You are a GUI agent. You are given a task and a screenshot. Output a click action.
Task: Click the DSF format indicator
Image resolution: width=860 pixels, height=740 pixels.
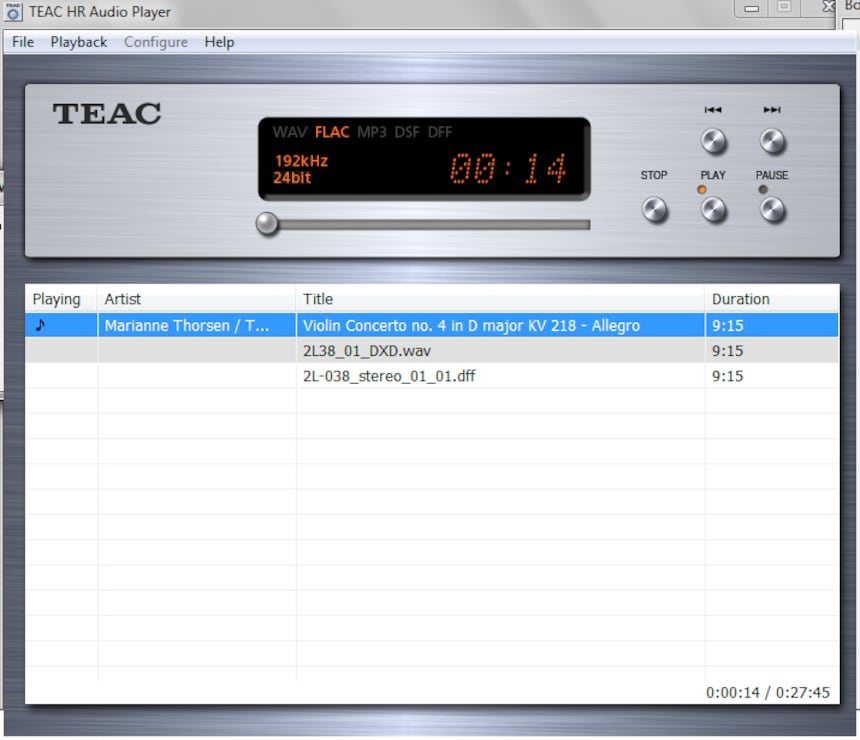407,132
